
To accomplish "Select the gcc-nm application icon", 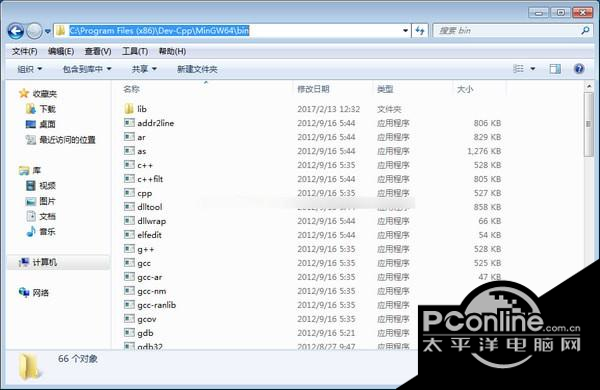I will coord(129,291).
